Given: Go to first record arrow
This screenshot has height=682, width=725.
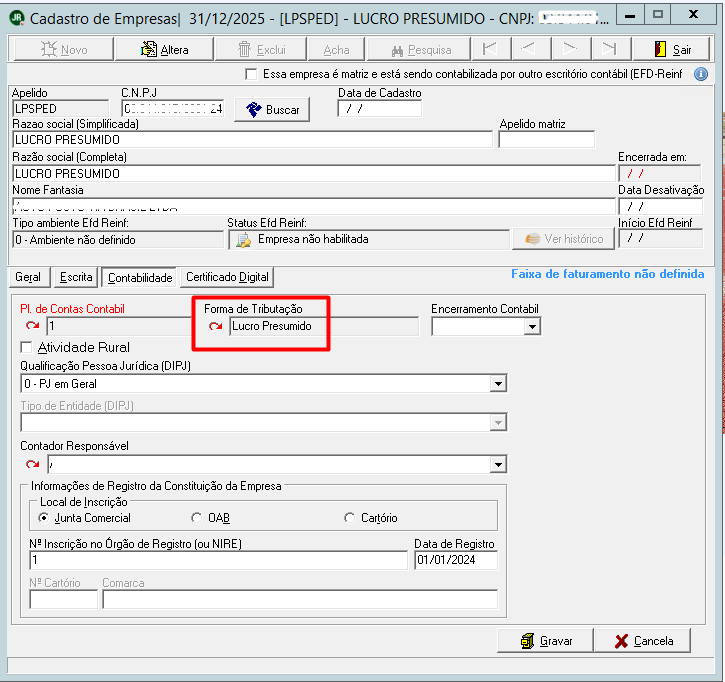Looking at the screenshot, I should (x=491, y=49).
